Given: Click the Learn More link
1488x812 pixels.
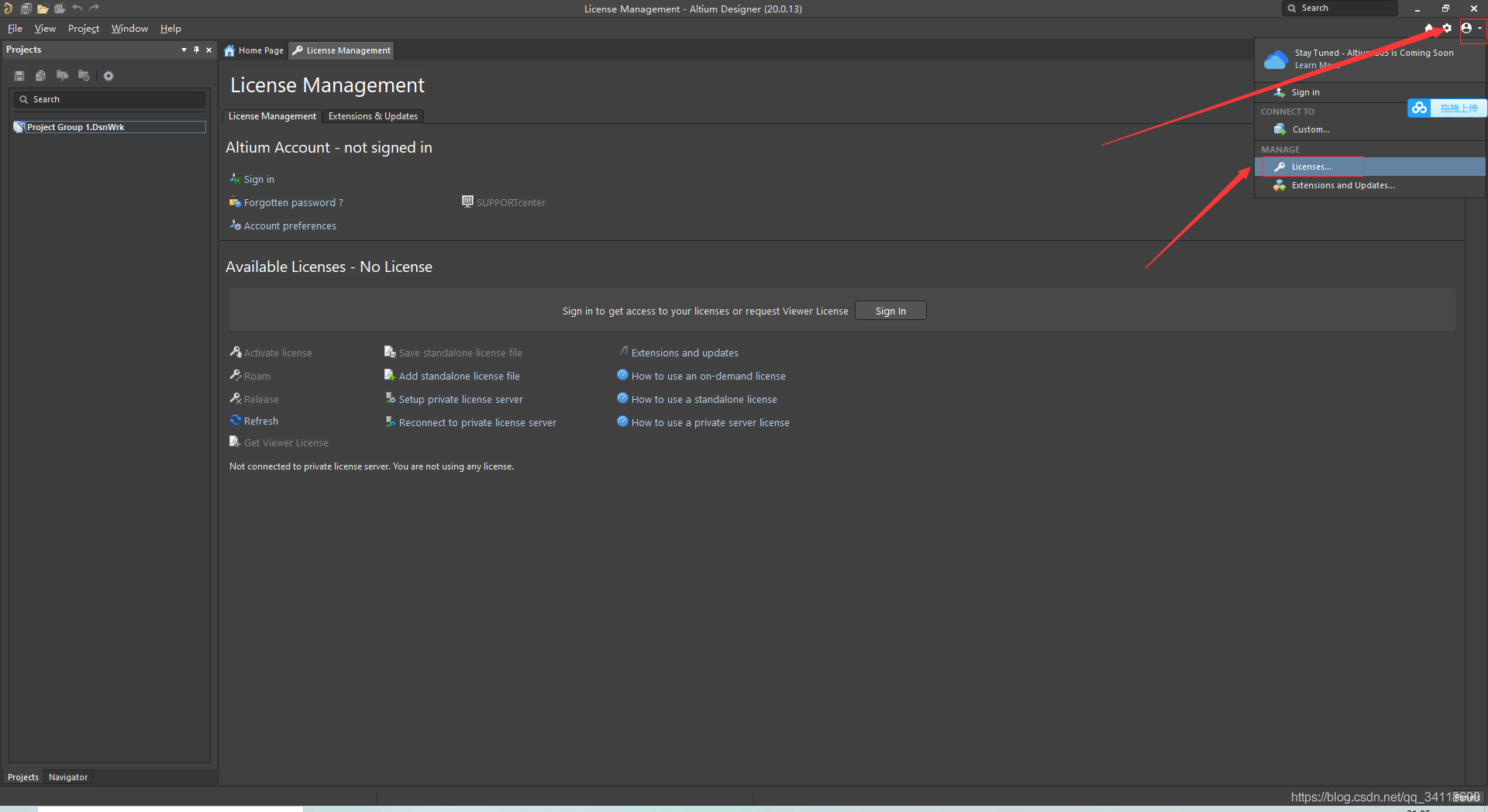Looking at the screenshot, I should pos(1317,65).
